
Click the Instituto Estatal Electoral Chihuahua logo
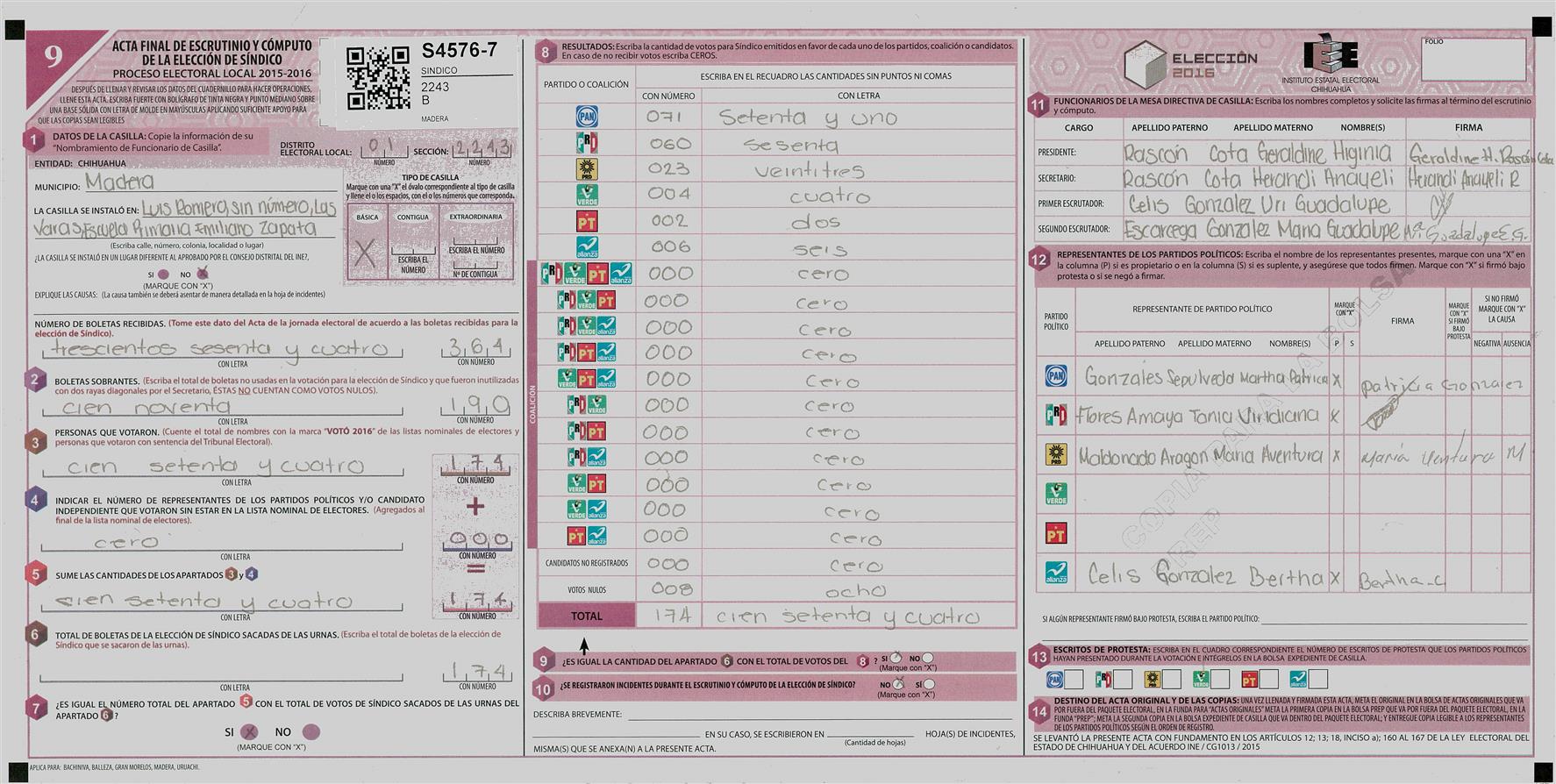point(1331,58)
